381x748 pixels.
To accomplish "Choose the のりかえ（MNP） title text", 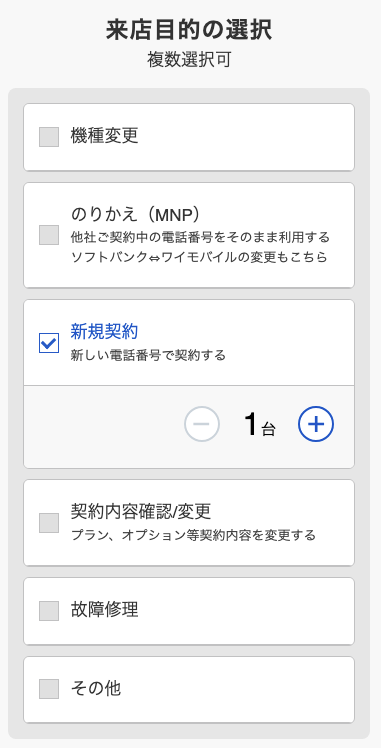I will click(x=135, y=215).
